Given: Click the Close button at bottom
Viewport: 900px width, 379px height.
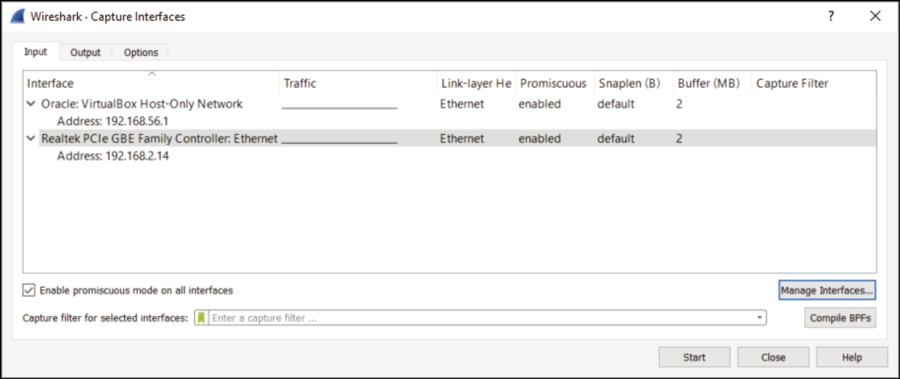Looking at the screenshot, I should 773,357.
